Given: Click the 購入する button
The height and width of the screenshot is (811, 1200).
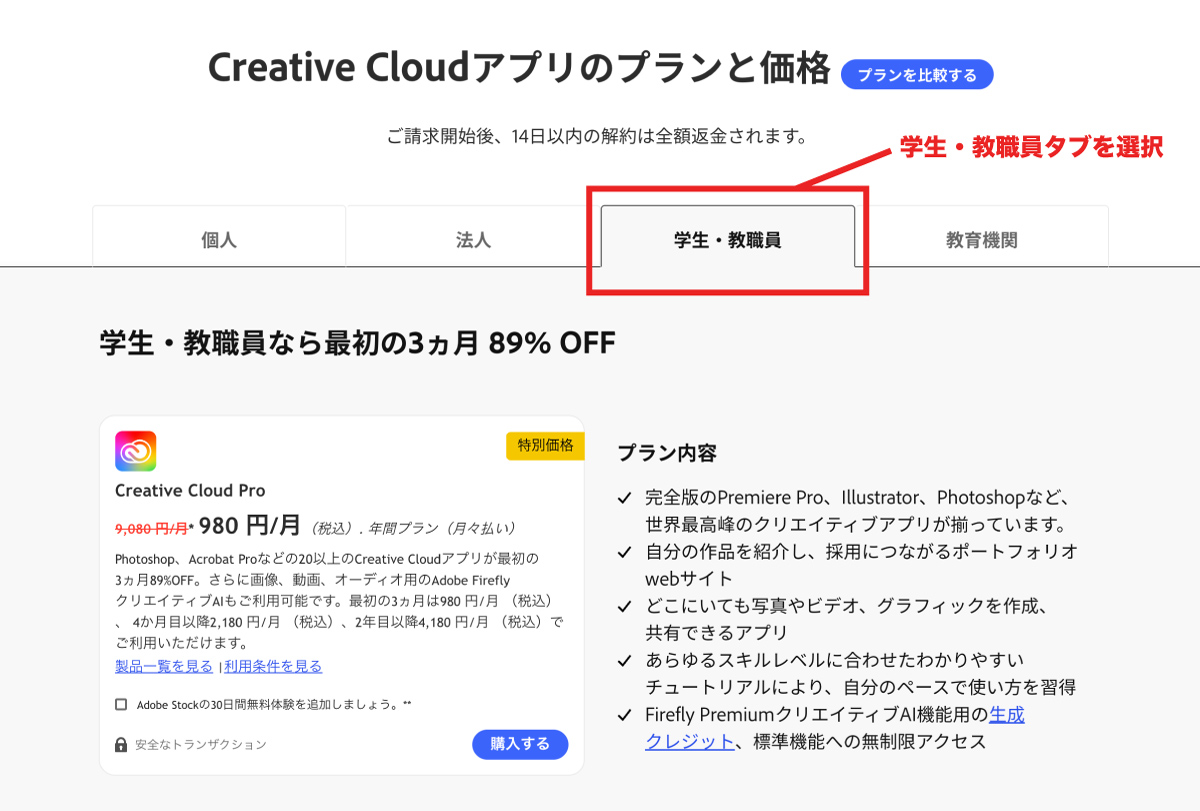Looking at the screenshot, I should [520, 744].
